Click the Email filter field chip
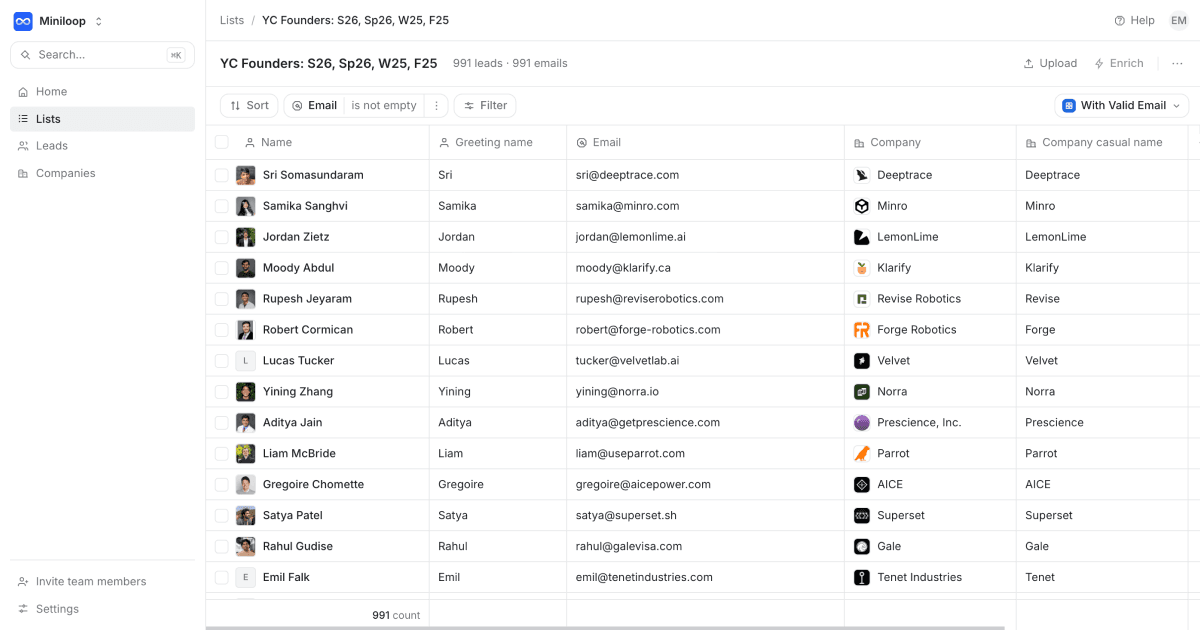Screen dimensions: 1200x630 pos(314,105)
